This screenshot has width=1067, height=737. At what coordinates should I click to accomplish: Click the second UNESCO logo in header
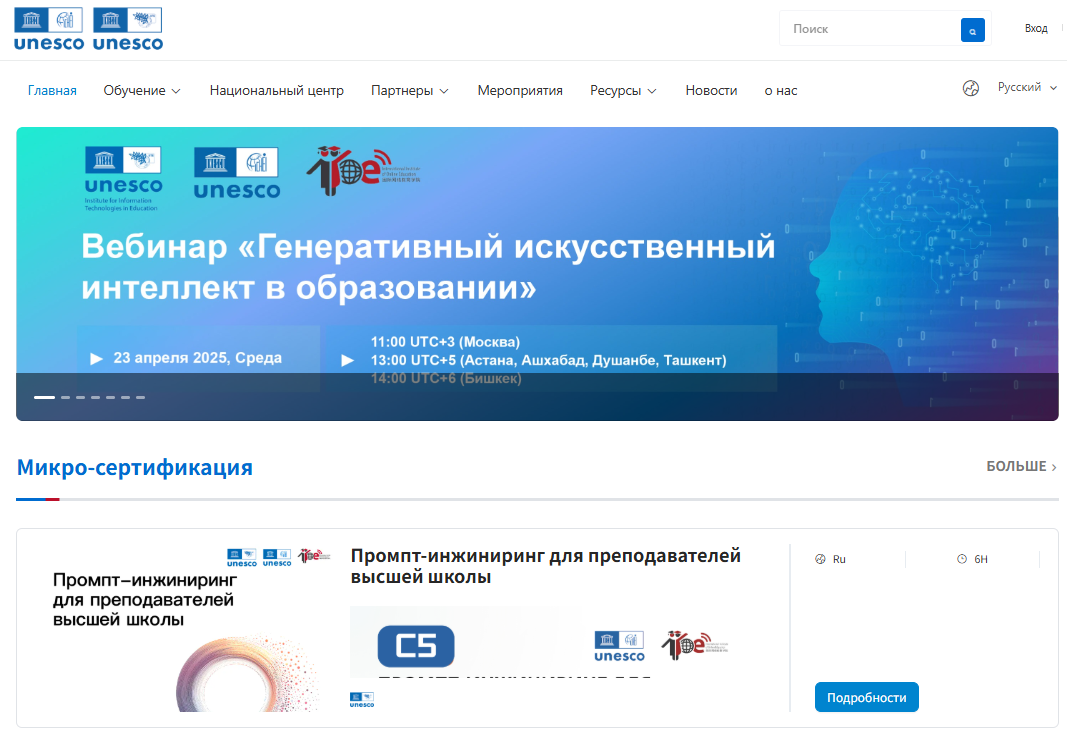(127, 29)
